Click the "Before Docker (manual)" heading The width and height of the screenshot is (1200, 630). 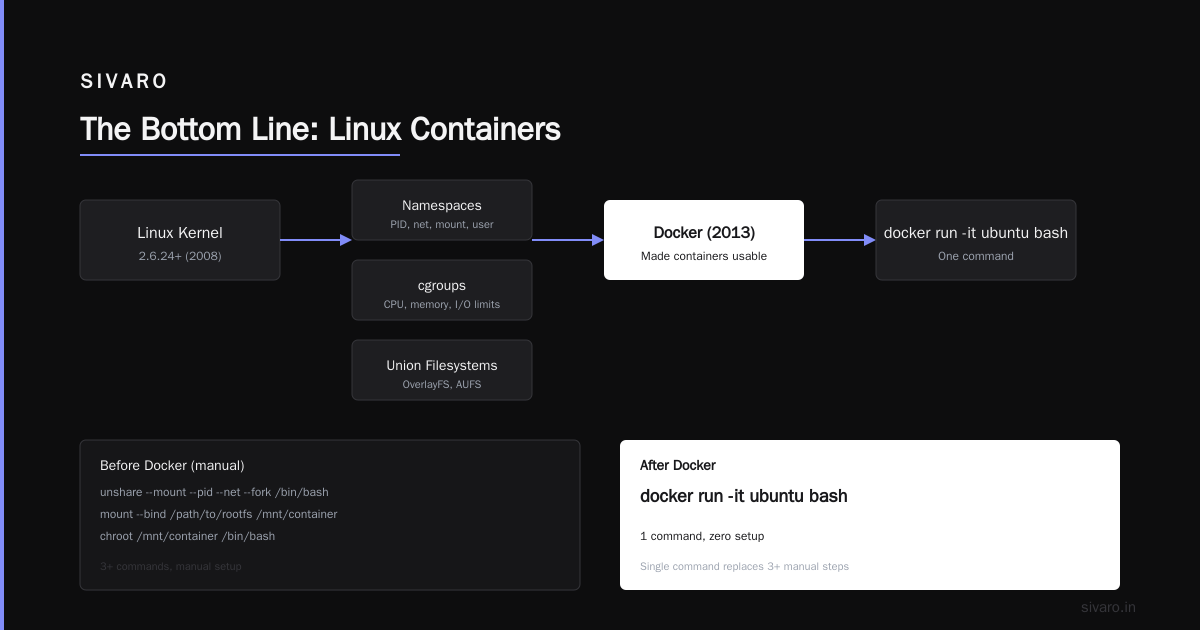click(x=172, y=465)
